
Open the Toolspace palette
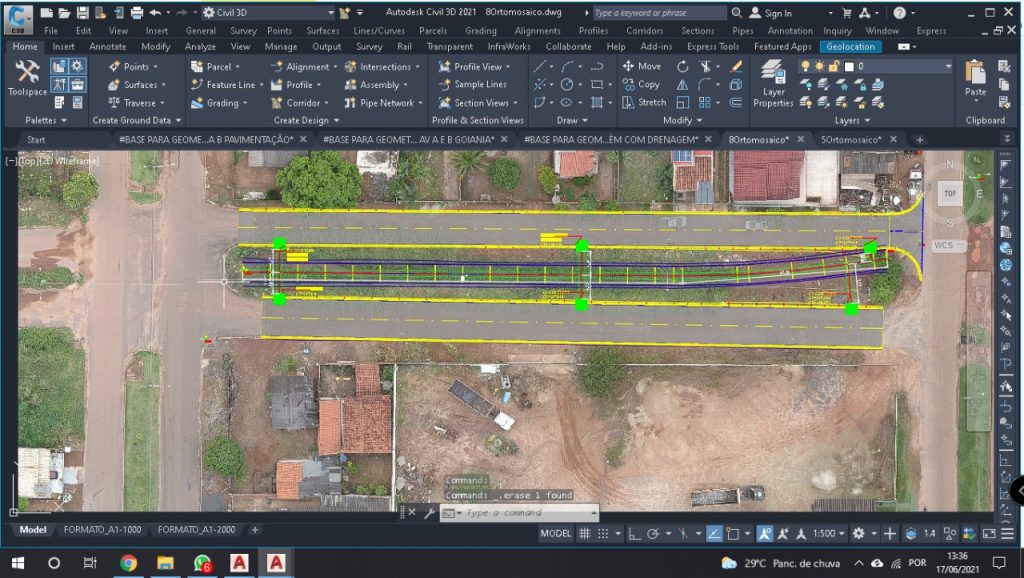tap(26, 77)
